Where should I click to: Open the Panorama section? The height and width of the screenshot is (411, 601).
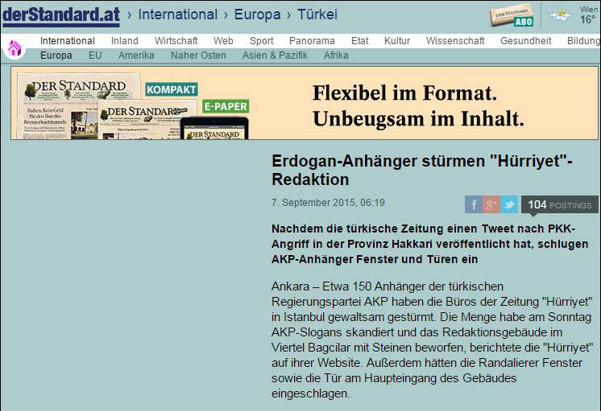312,41
